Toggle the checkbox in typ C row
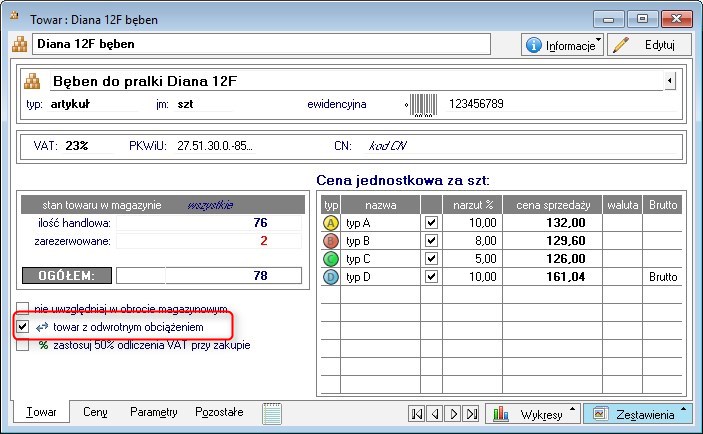 coord(431,259)
